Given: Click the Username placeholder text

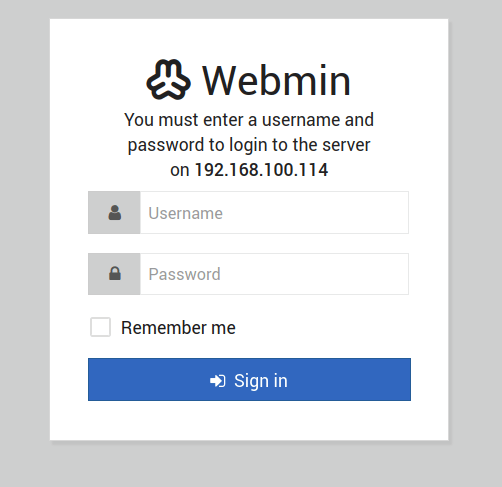Looking at the screenshot, I should tap(186, 213).
